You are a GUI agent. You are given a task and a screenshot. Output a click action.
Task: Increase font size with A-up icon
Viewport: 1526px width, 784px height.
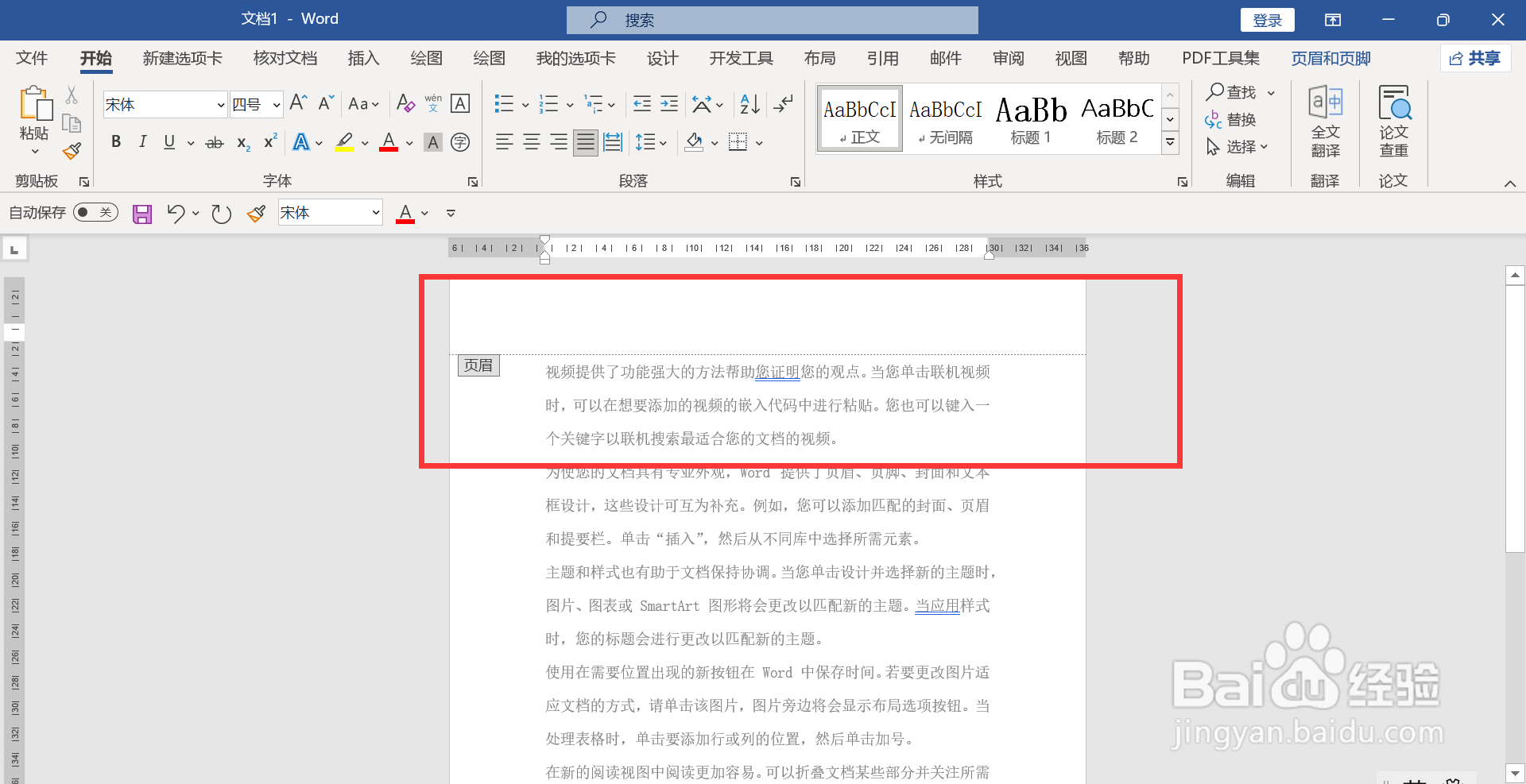[x=299, y=103]
